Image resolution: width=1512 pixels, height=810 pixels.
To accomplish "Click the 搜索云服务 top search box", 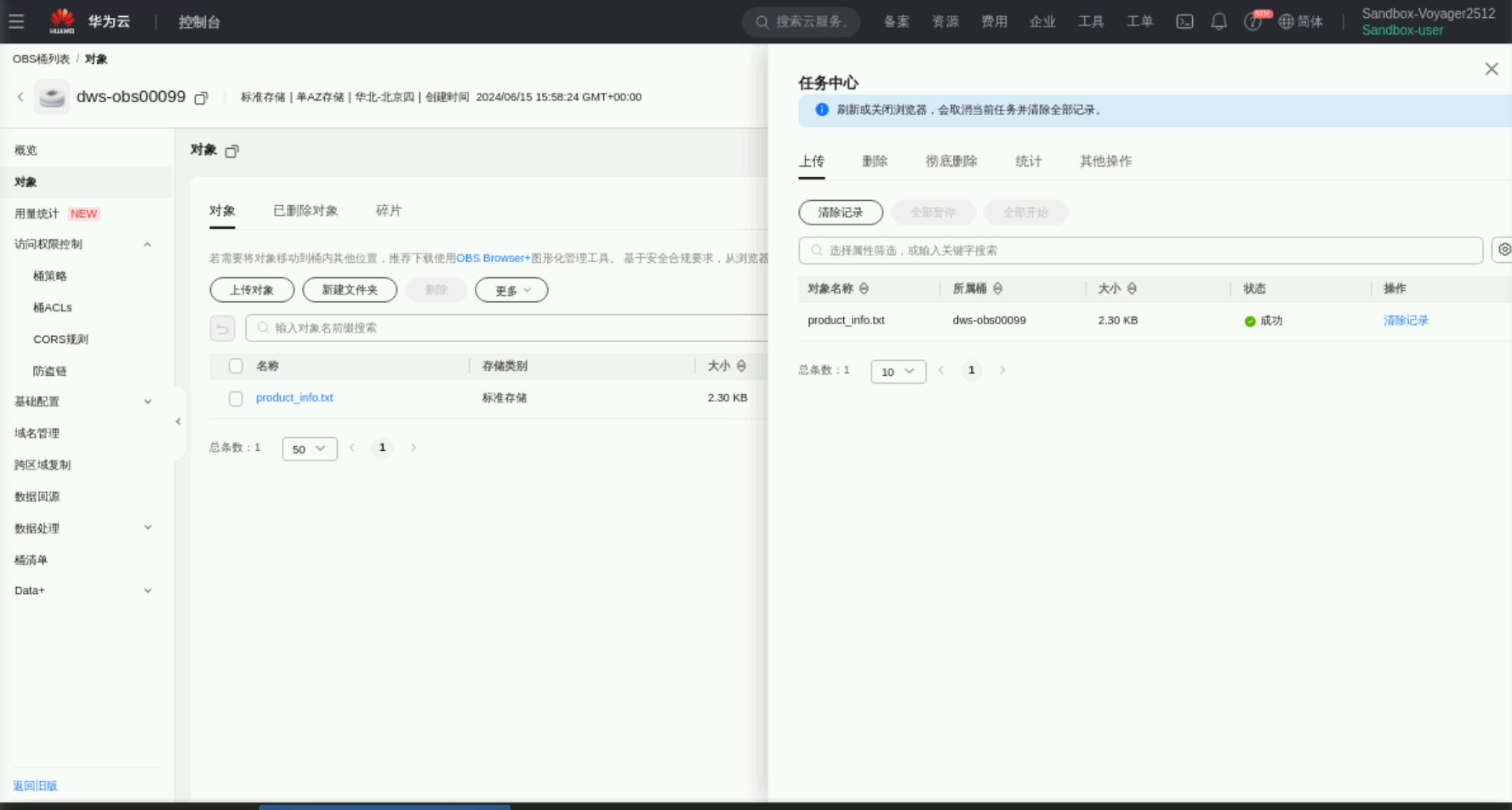I will tap(802, 22).
